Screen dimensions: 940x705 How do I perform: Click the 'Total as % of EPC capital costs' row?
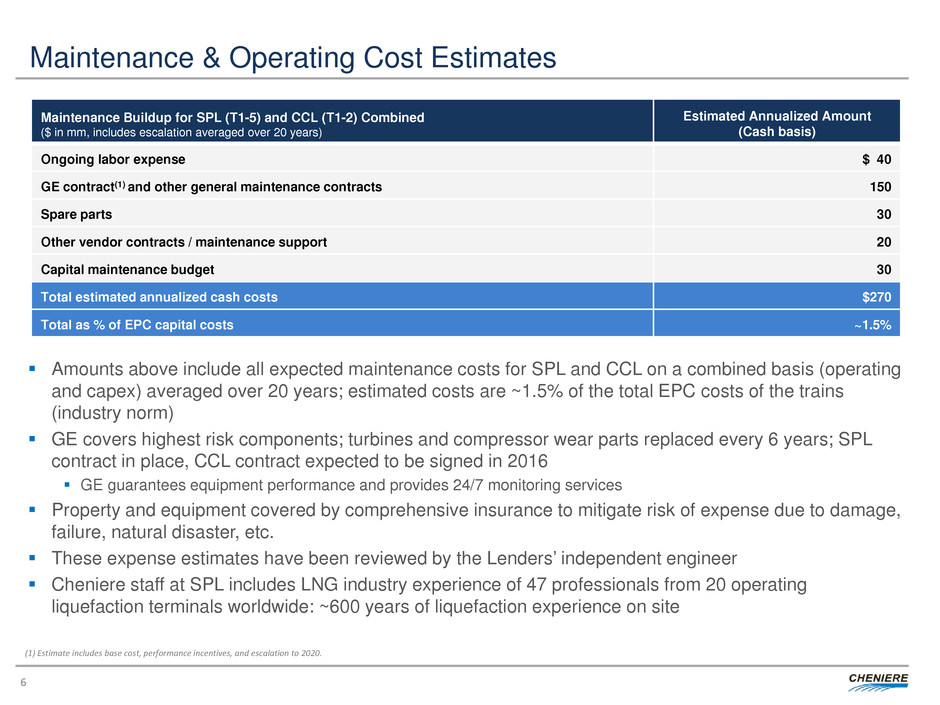[x=138, y=324]
